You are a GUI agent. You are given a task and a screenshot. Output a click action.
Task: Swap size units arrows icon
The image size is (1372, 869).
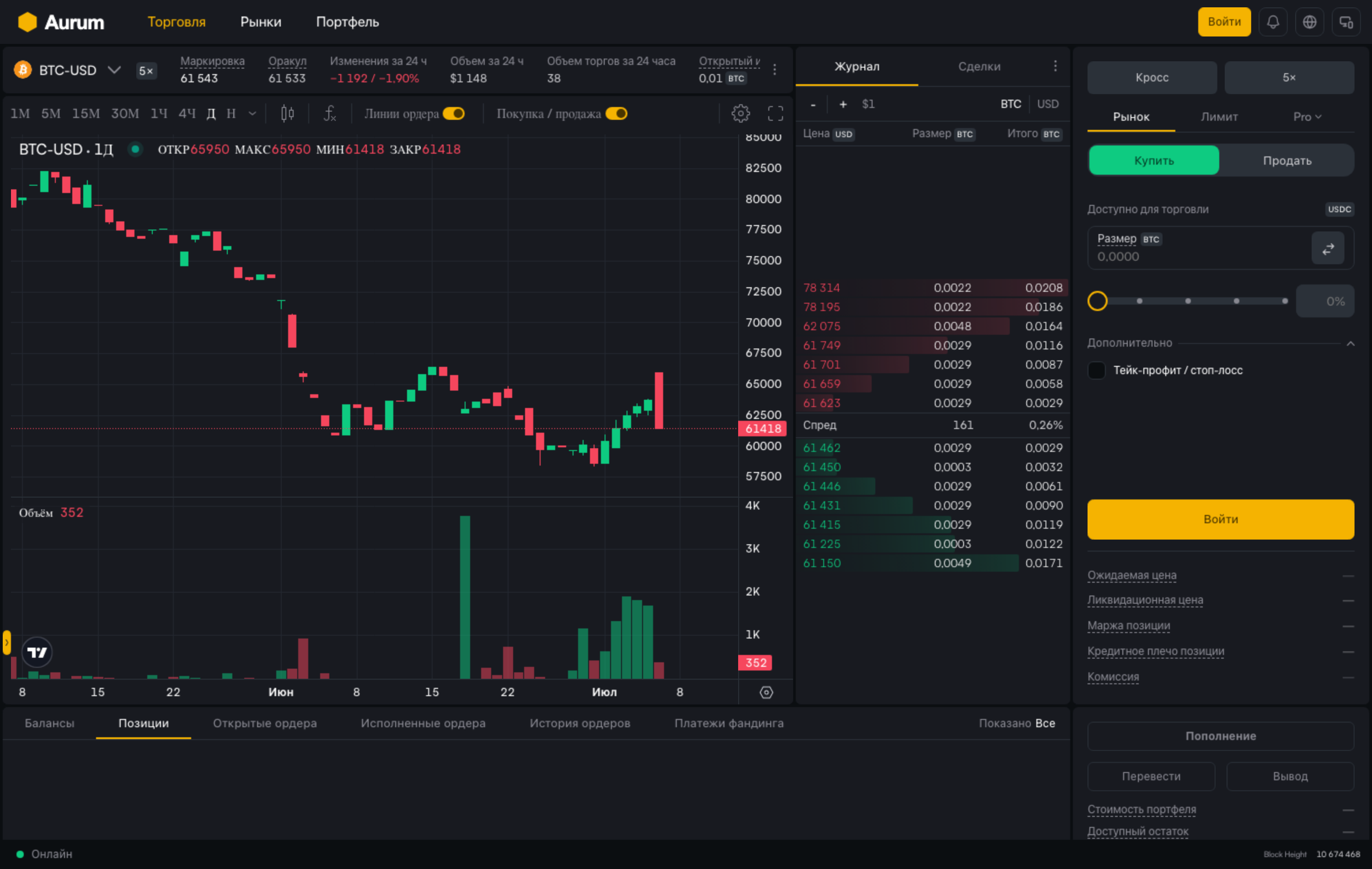point(1328,248)
